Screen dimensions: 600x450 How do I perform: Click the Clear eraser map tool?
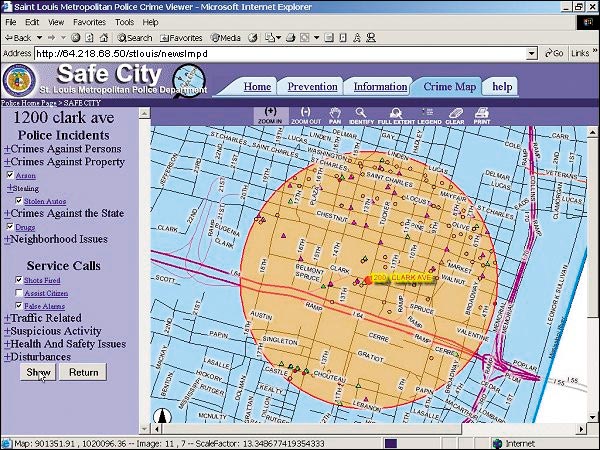click(455, 115)
